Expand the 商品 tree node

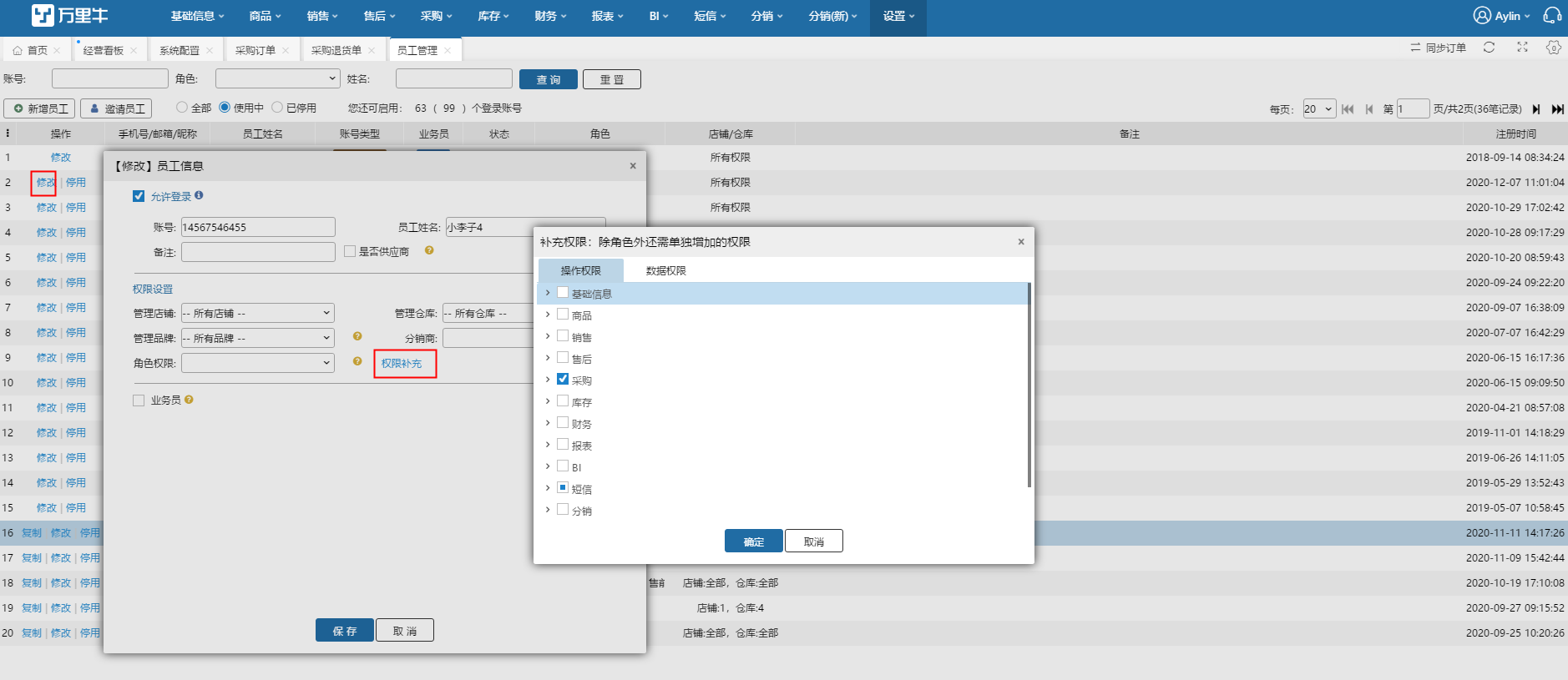[548, 315]
